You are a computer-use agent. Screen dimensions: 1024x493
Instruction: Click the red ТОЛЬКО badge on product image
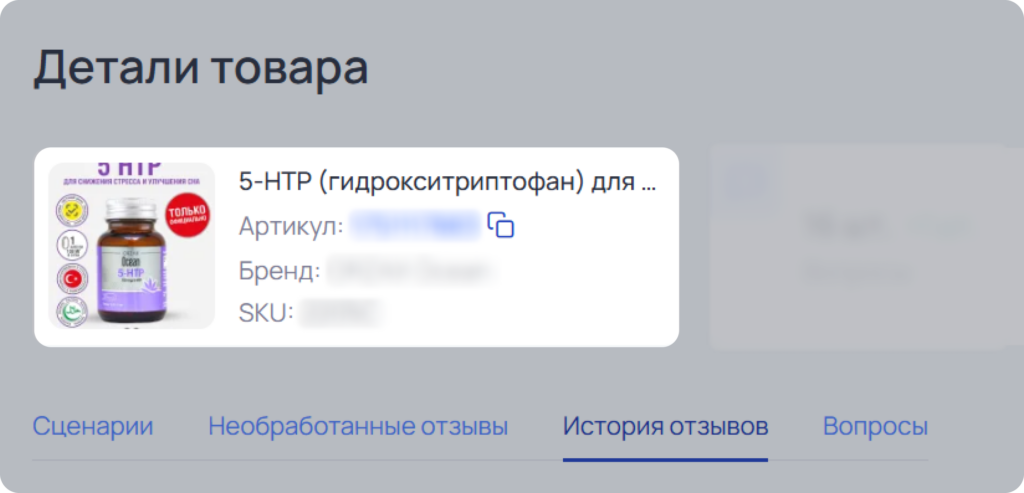(187, 215)
